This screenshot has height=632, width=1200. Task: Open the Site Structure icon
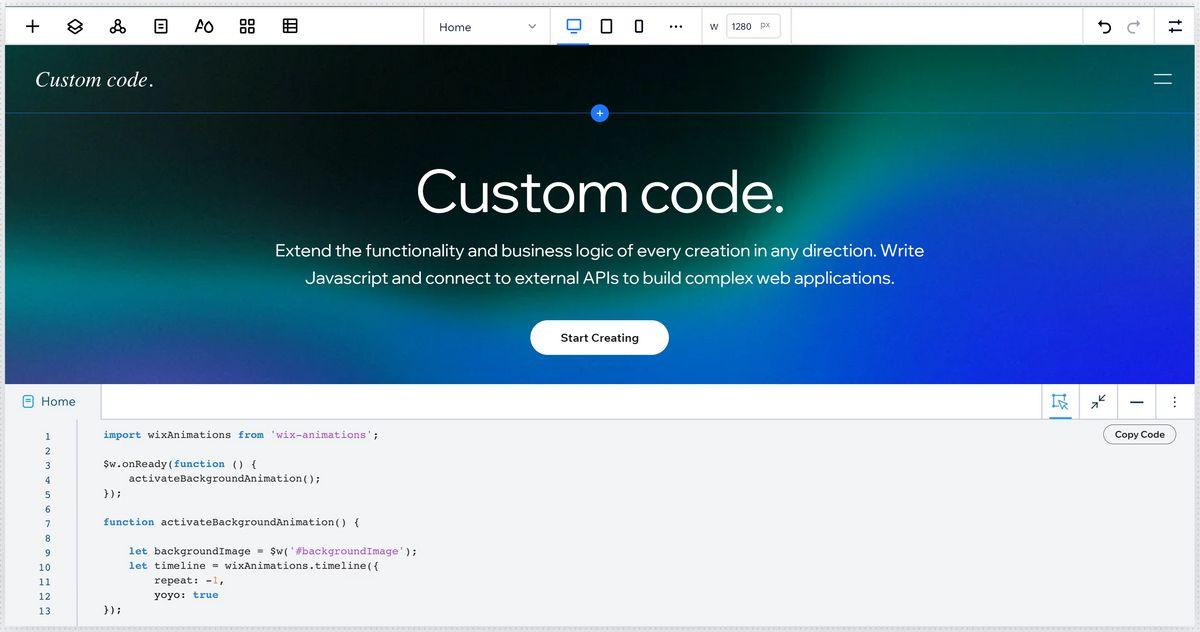point(118,27)
